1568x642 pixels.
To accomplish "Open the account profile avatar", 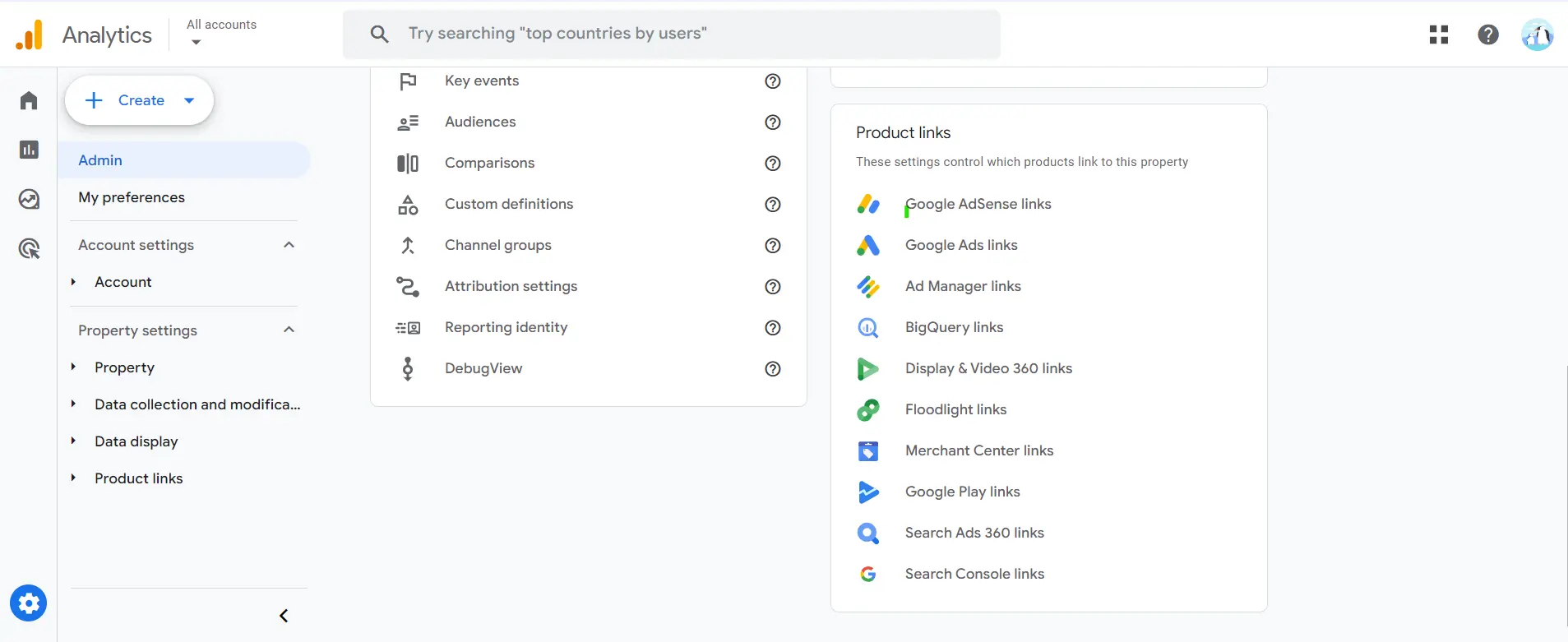I will [x=1537, y=35].
